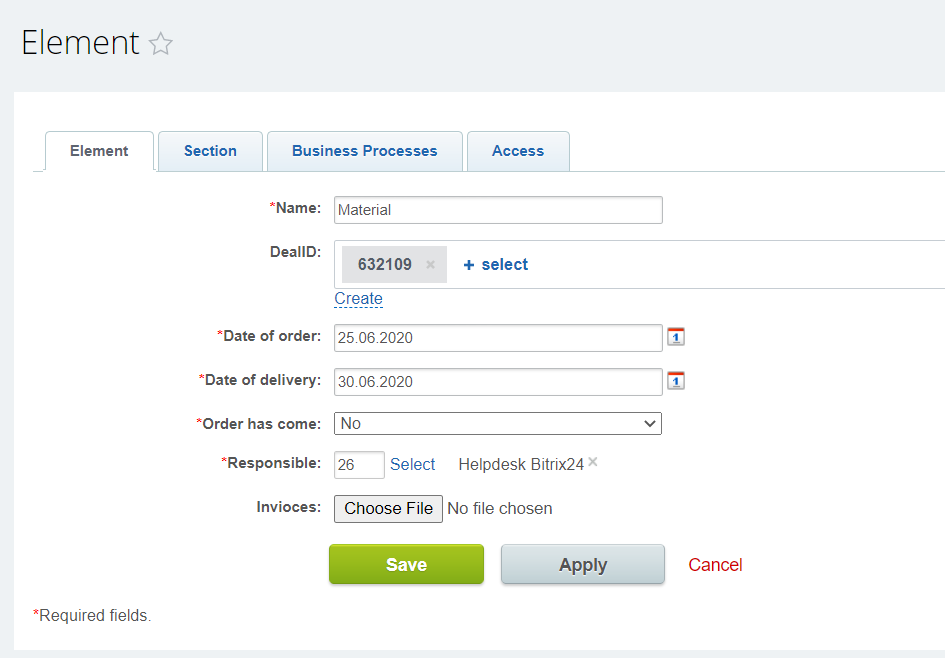Viewport: 945px width, 658px height.
Task: Click Choose File for Invoices
Action: [388, 509]
